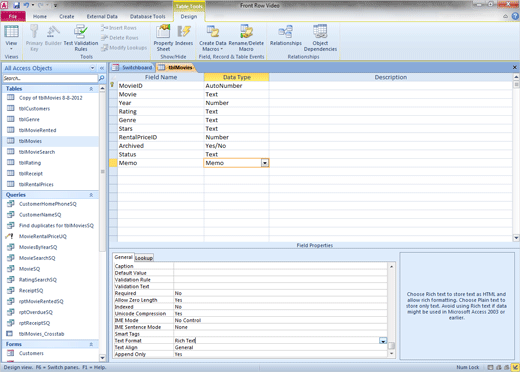Viewport: 520px width, 372px height.
Task: Minimize the ribbon with arrow
Action: [505, 16]
